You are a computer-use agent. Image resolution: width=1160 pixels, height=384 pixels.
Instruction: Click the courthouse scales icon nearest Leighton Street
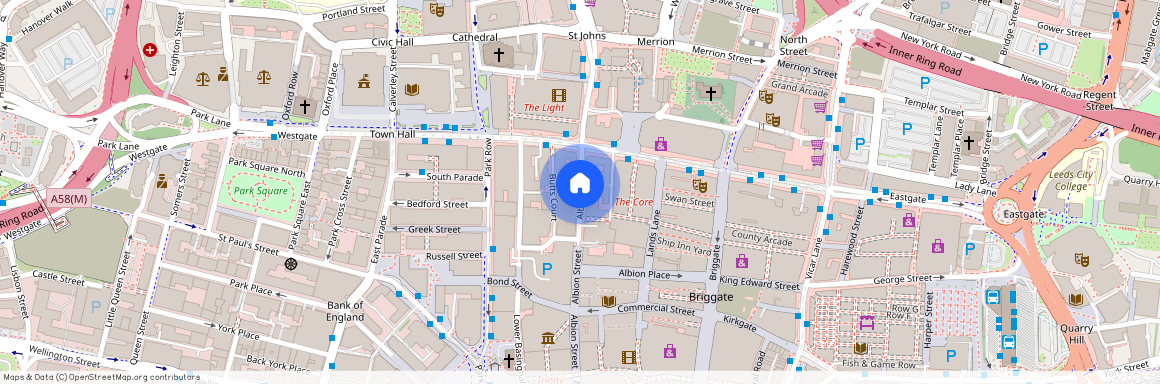pyautogui.click(x=203, y=77)
